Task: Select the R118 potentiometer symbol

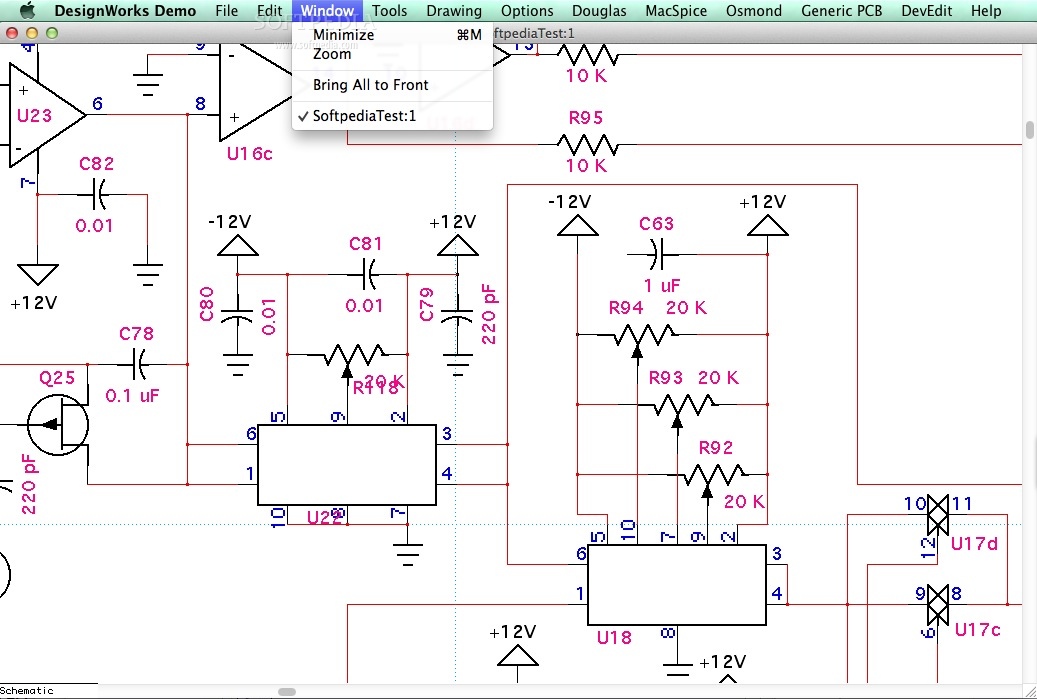Action: (353, 358)
